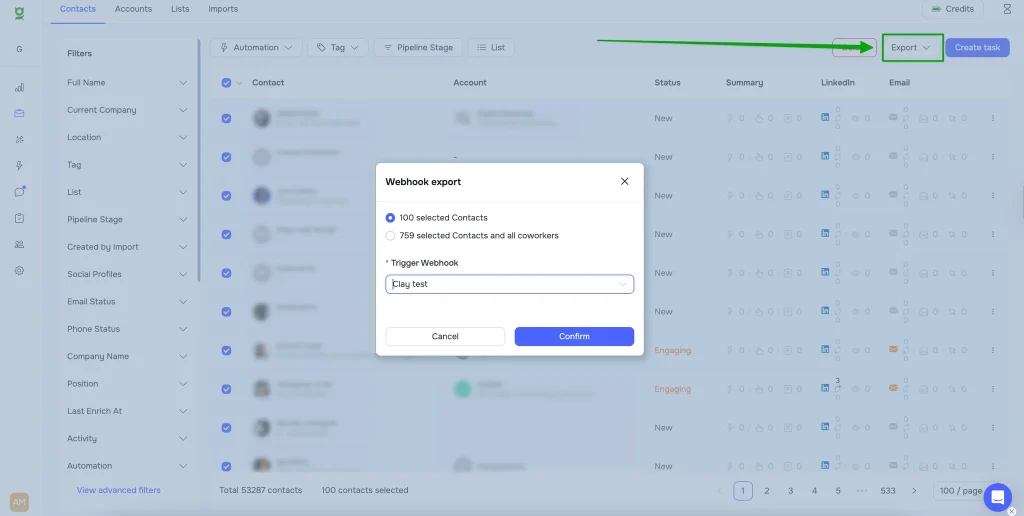Click the lightning bolt sidebar icon
The width and height of the screenshot is (1024, 516).
19,166
